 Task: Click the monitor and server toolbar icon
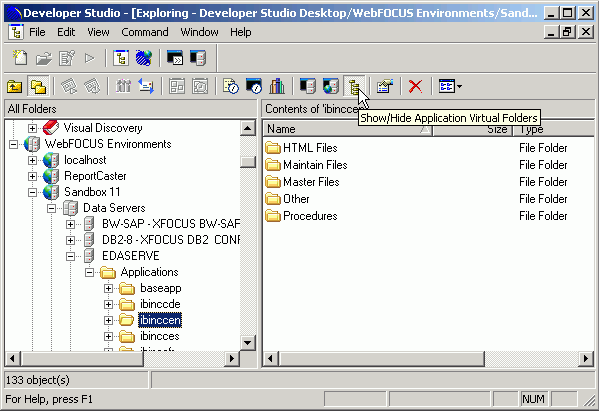click(308, 86)
